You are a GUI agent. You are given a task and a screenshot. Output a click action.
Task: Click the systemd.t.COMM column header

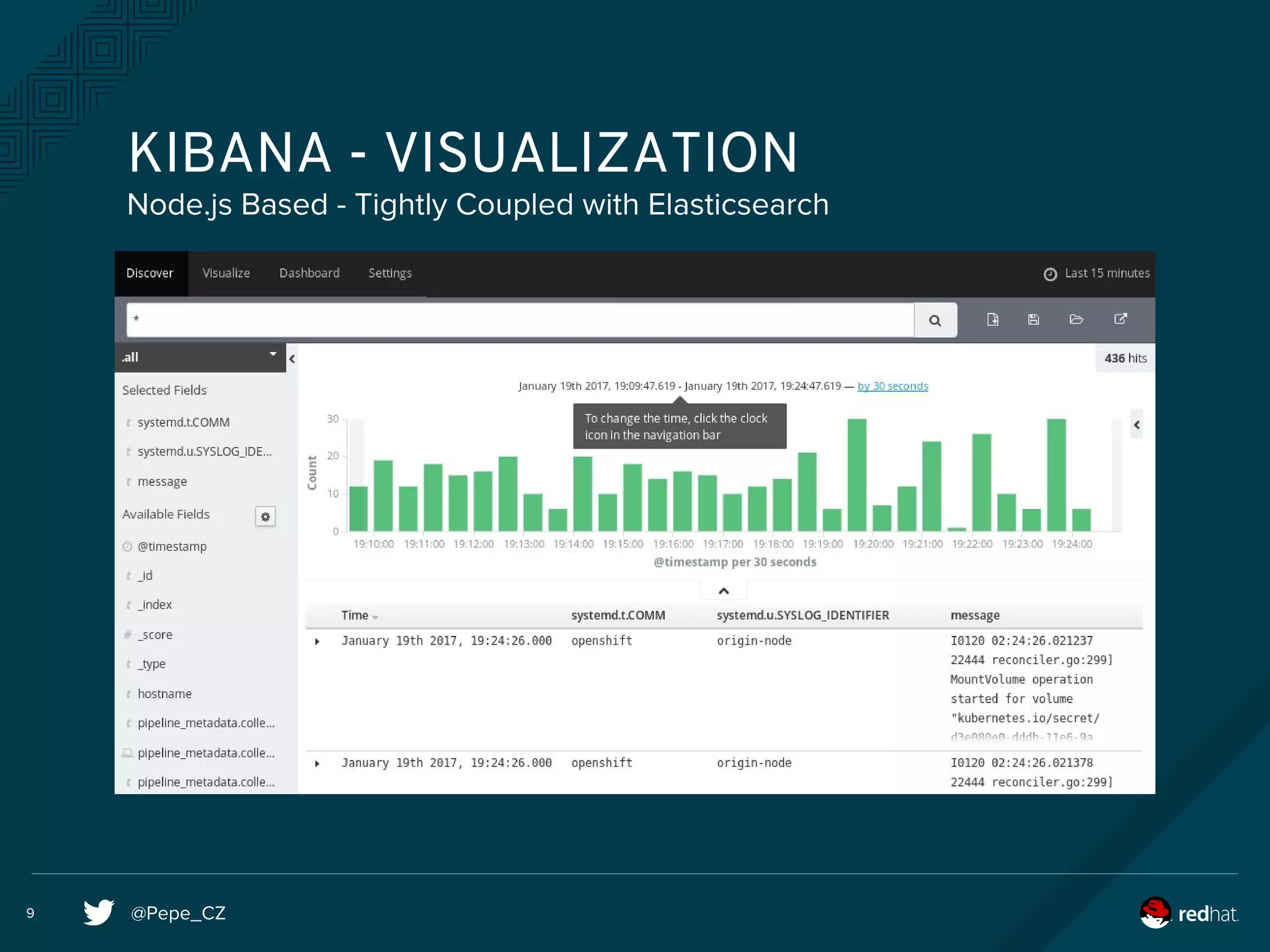[618, 615]
